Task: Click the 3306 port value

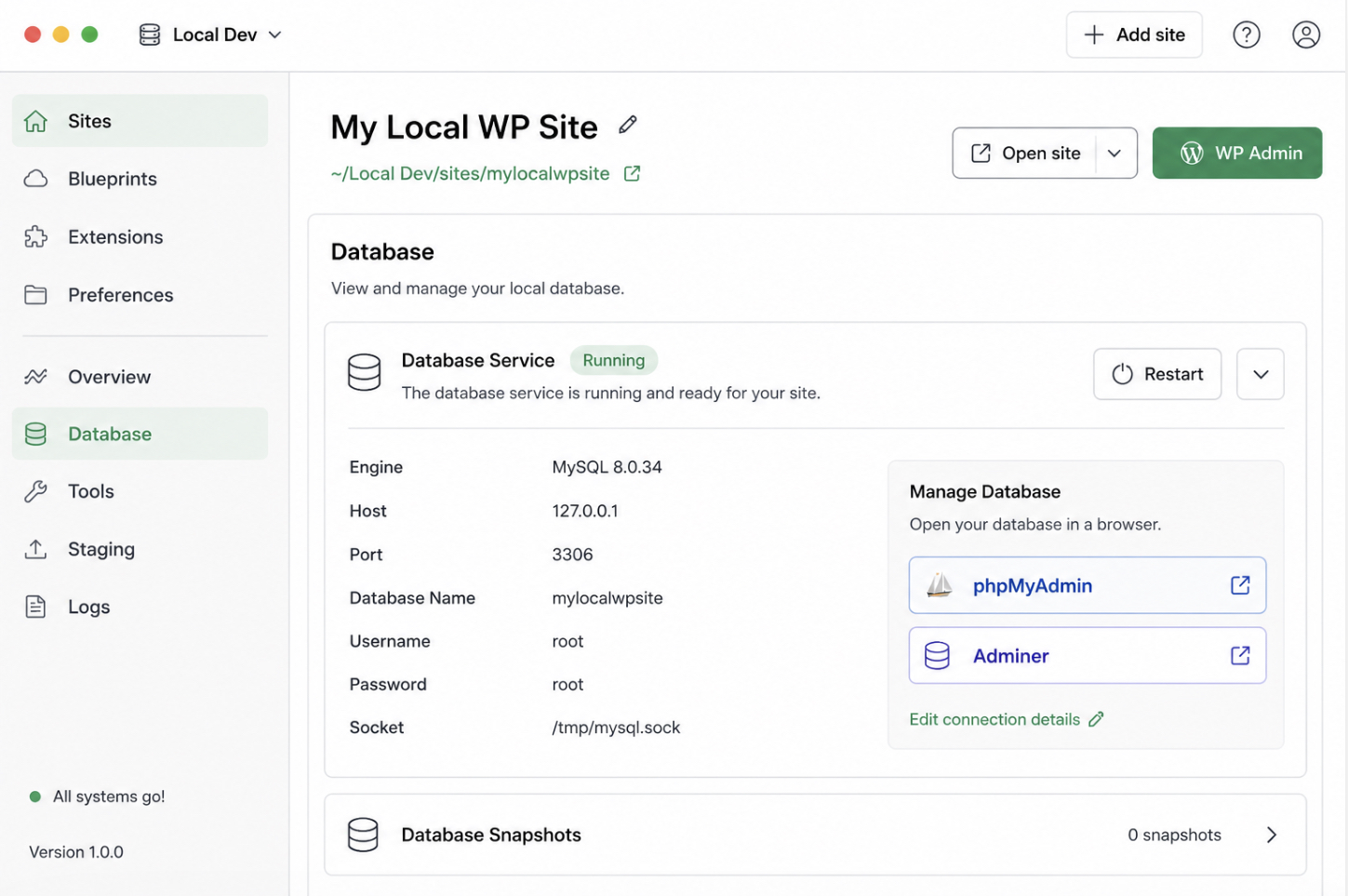Action: [572, 555]
